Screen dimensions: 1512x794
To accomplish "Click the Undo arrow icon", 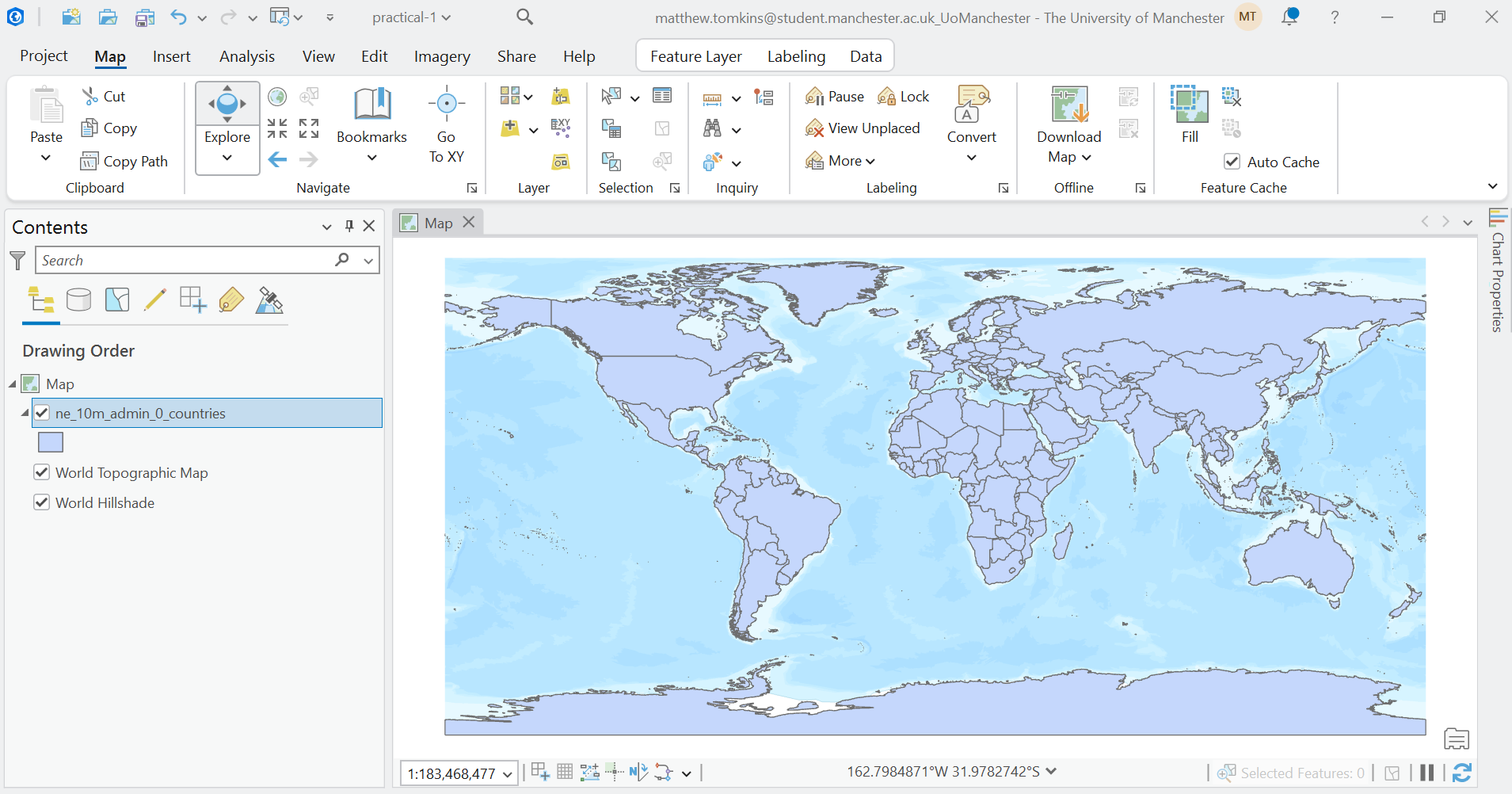I will (x=179, y=17).
